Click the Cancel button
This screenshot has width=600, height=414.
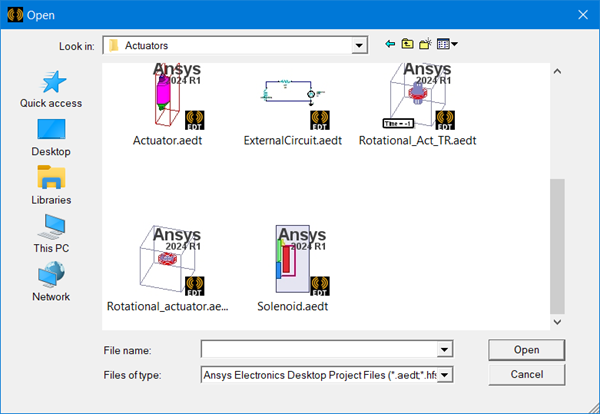click(x=527, y=374)
